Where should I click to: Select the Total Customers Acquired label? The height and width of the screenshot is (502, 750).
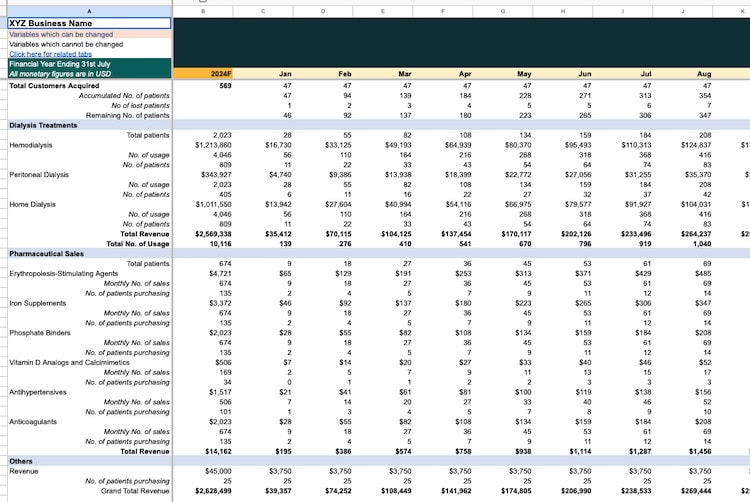(x=54, y=86)
